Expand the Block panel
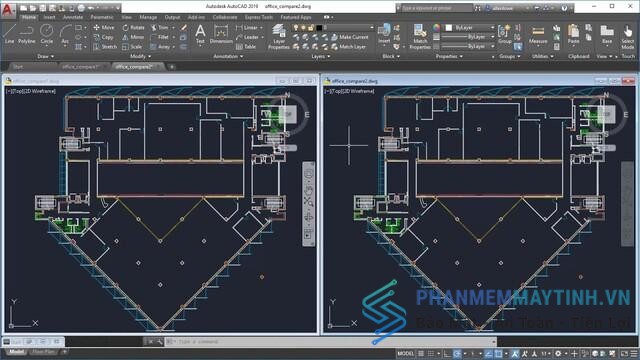This screenshot has height=360, width=640. coord(391,56)
